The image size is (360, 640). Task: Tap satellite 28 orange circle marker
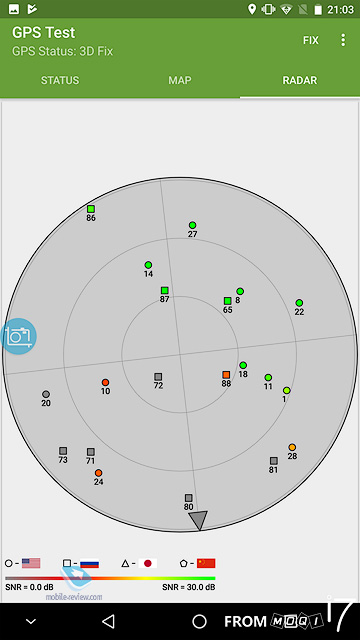[x=292, y=447]
